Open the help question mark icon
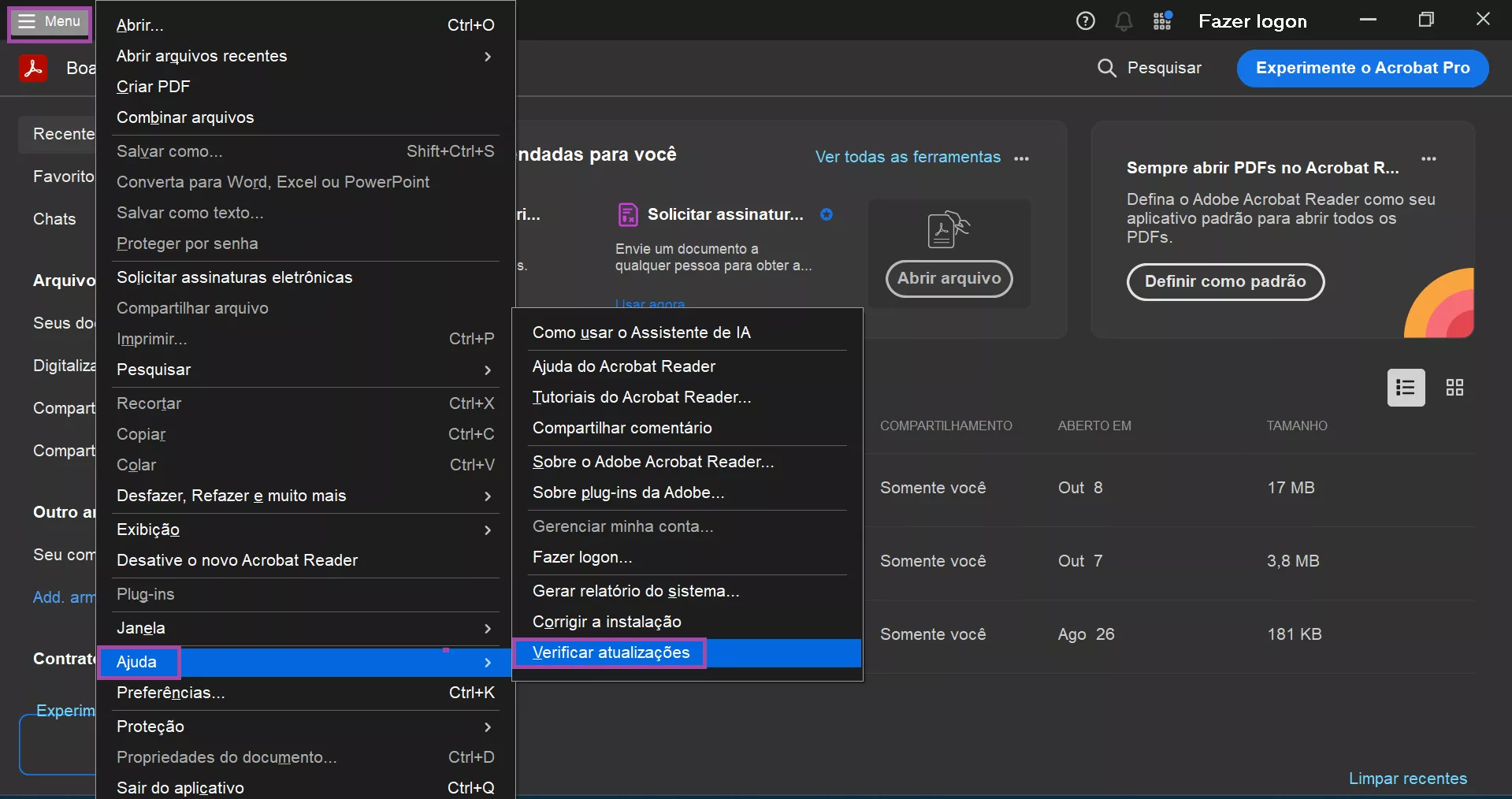The image size is (1512, 799). (1085, 21)
